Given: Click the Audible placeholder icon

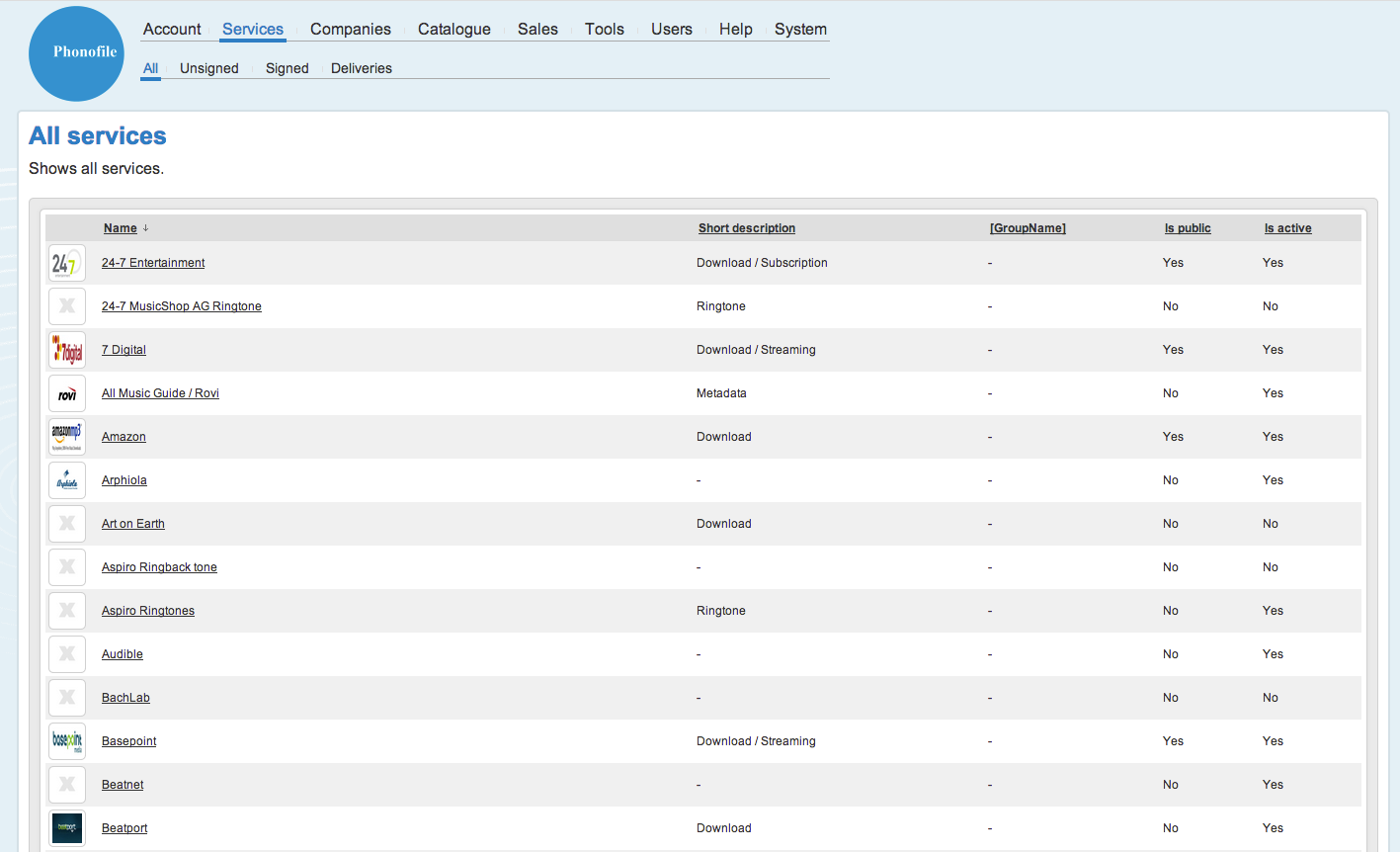Looking at the screenshot, I should [x=67, y=654].
